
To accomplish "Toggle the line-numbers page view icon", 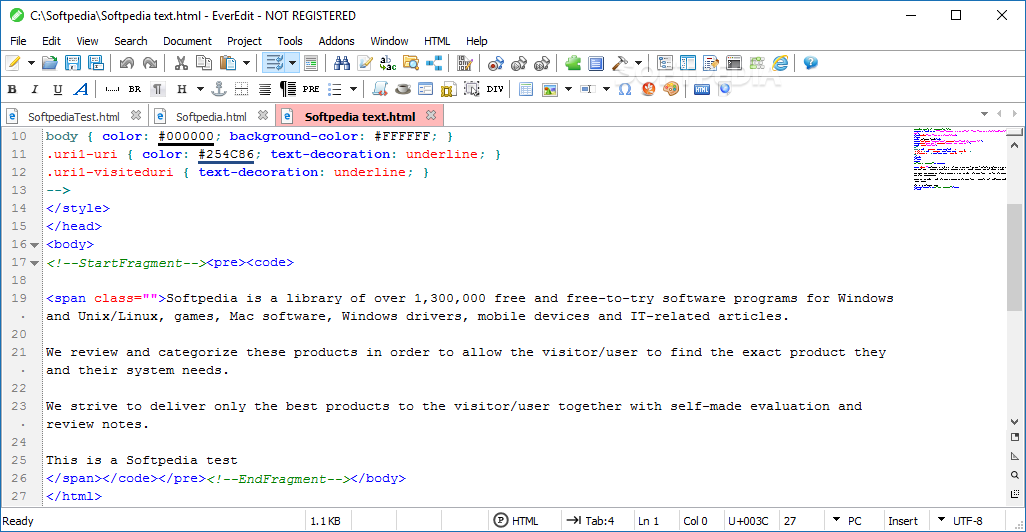I will tap(311, 63).
